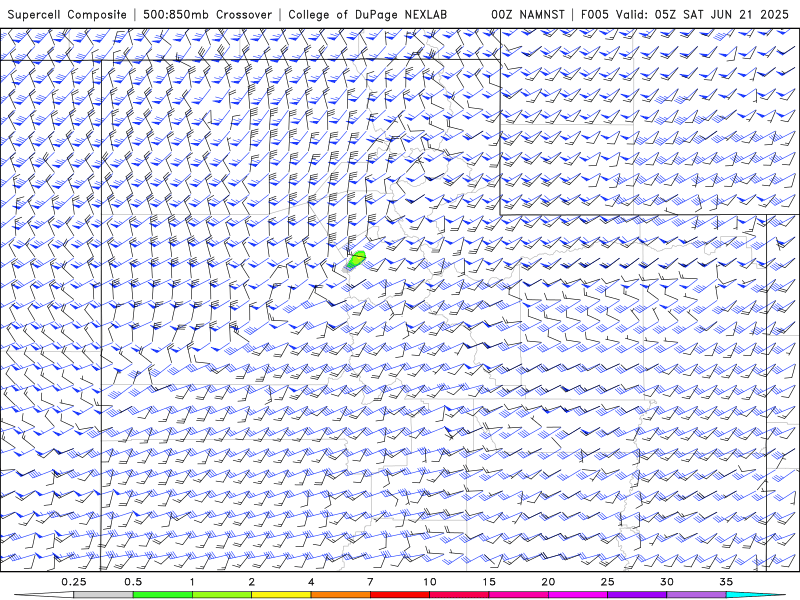Click the bright green legend swatch between 0.5 and 1

163,595
